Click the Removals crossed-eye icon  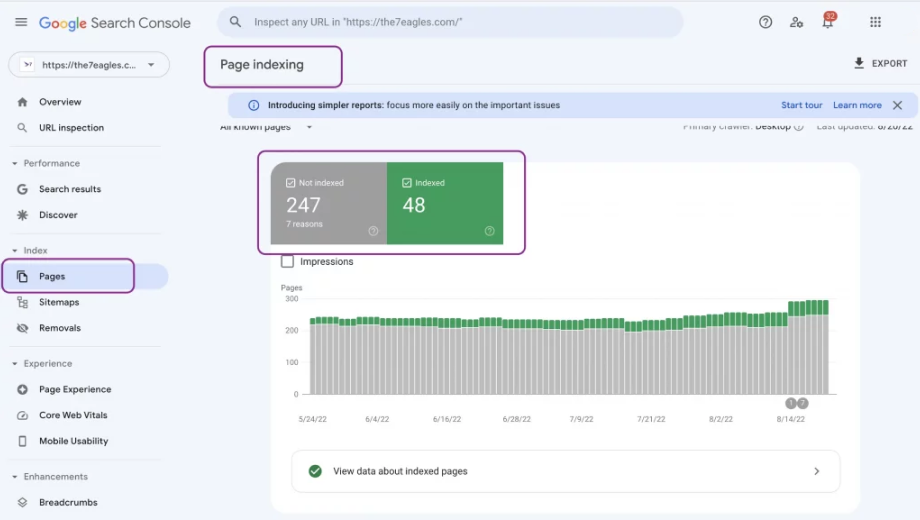(x=22, y=328)
